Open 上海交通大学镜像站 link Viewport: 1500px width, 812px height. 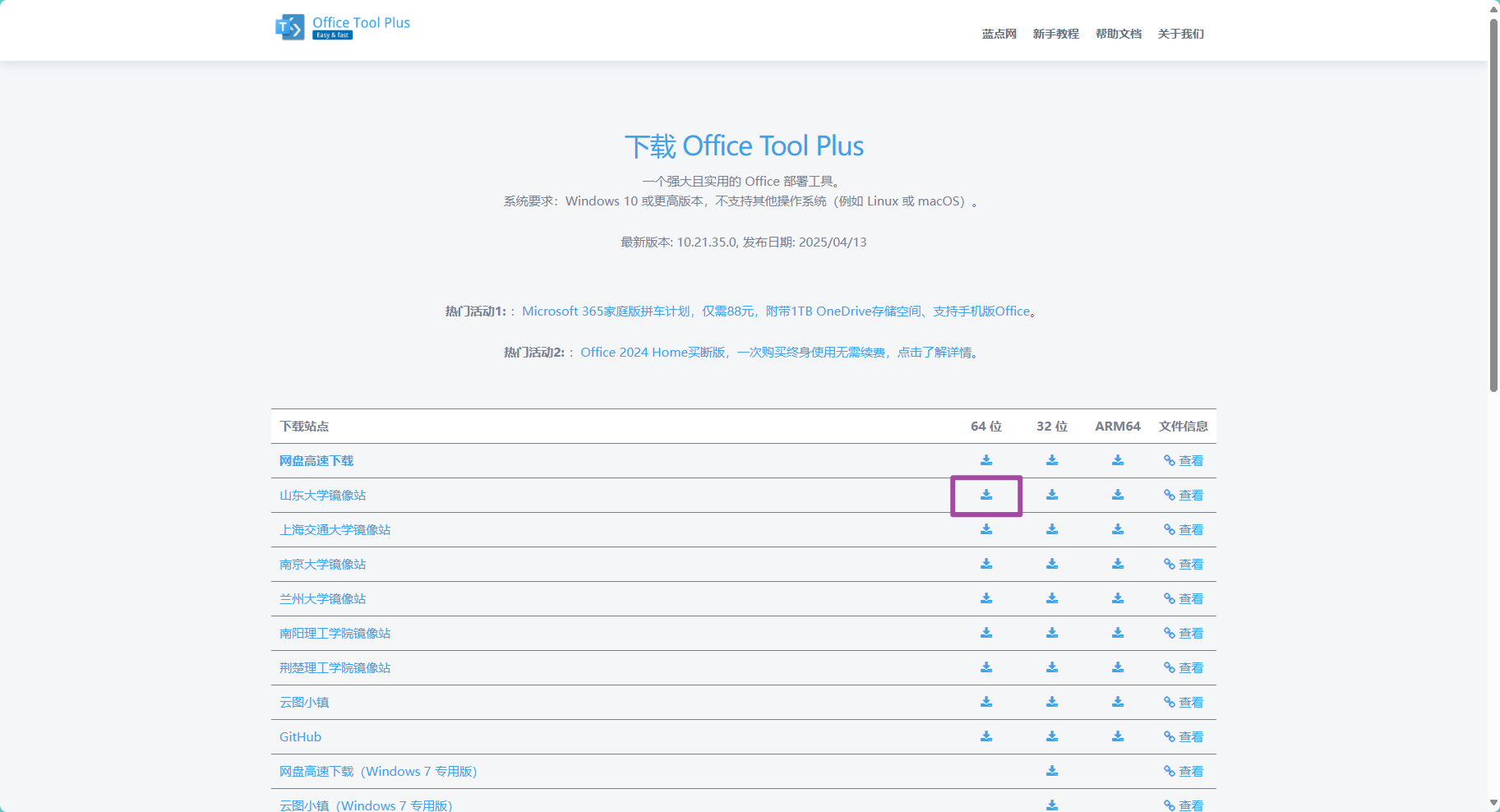[x=335, y=530]
